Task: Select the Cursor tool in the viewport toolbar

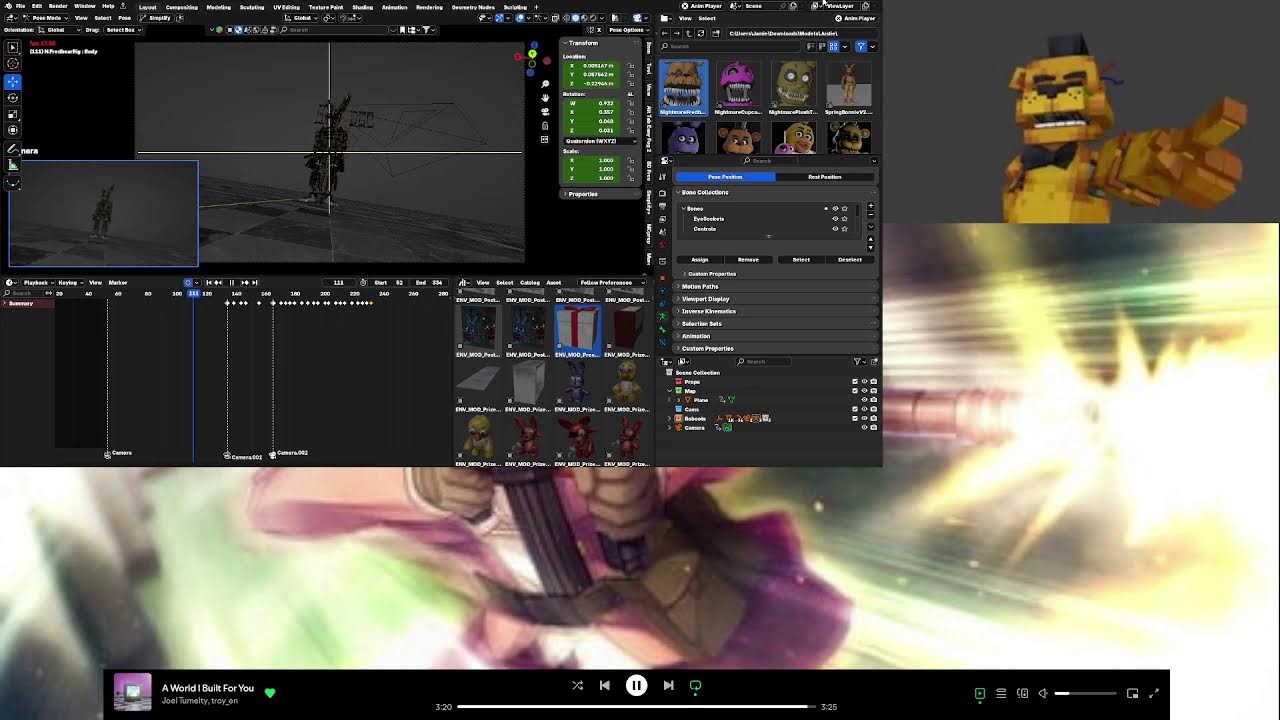Action: point(13,64)
